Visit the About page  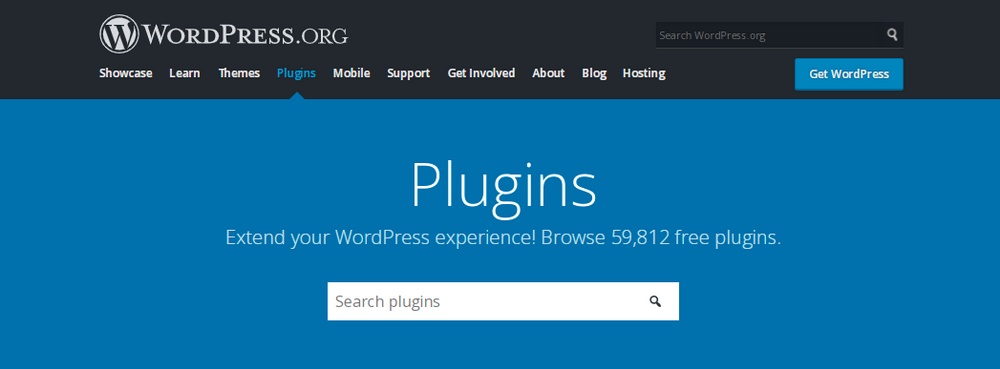pos(548,73)
